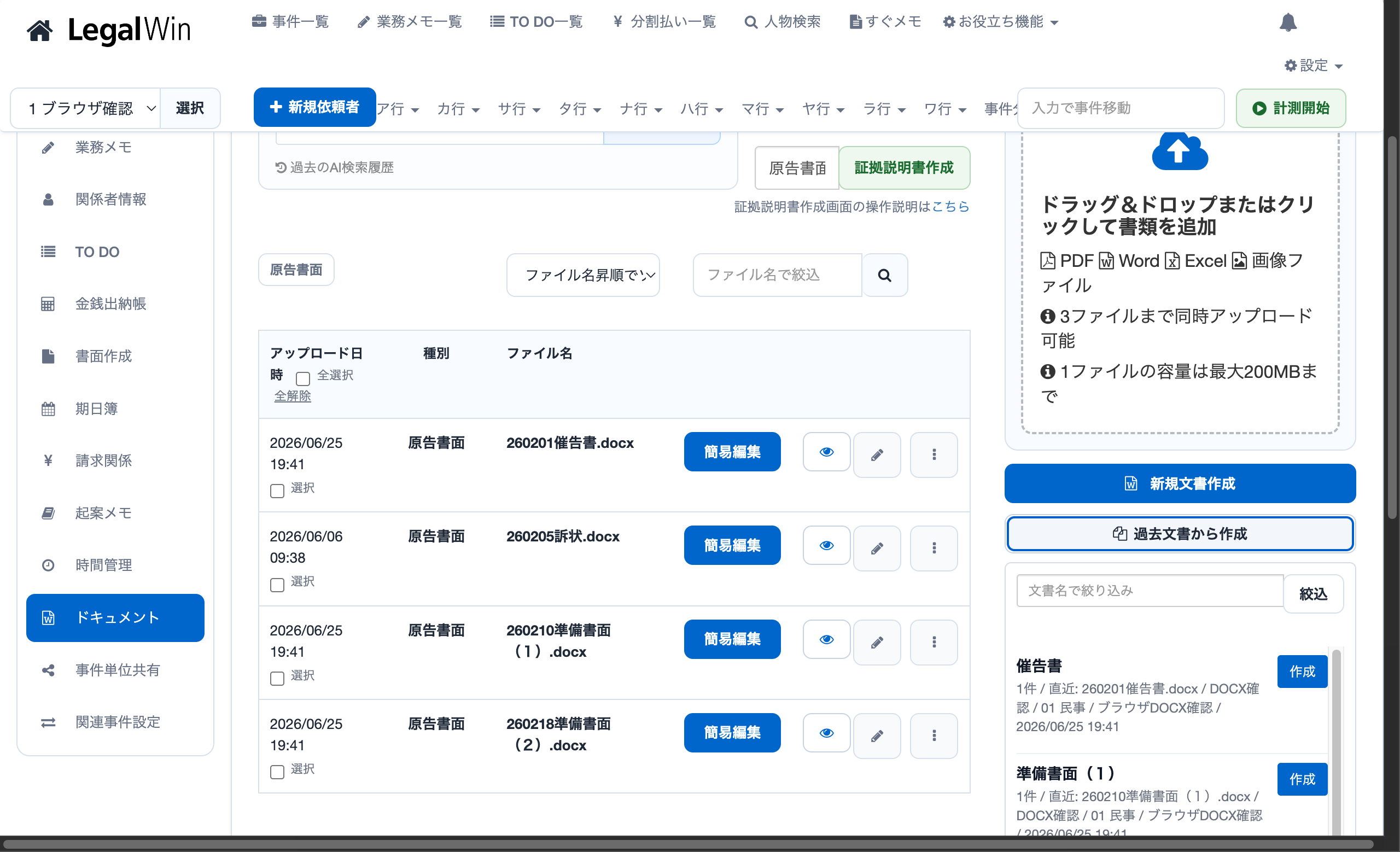1400x852 pixels.
Task: Click the 過去文書から作成 button
Action: click(1180, 534)
